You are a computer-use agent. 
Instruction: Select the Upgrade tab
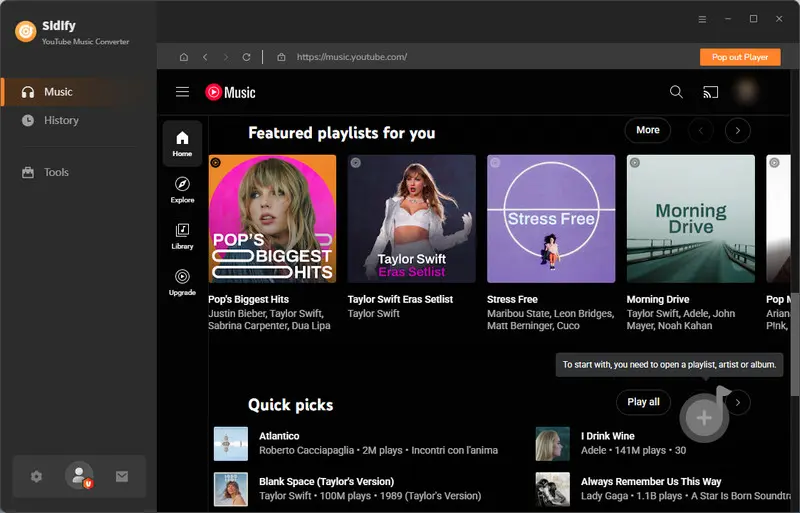click(182, 282)
